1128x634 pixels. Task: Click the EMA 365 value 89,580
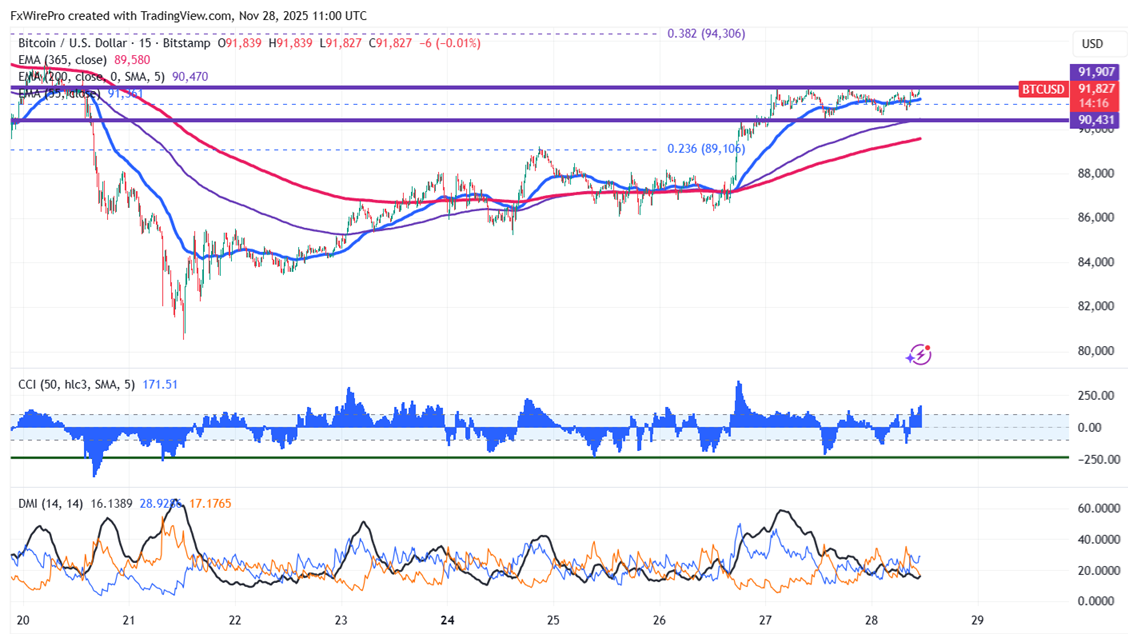point(132,60)
